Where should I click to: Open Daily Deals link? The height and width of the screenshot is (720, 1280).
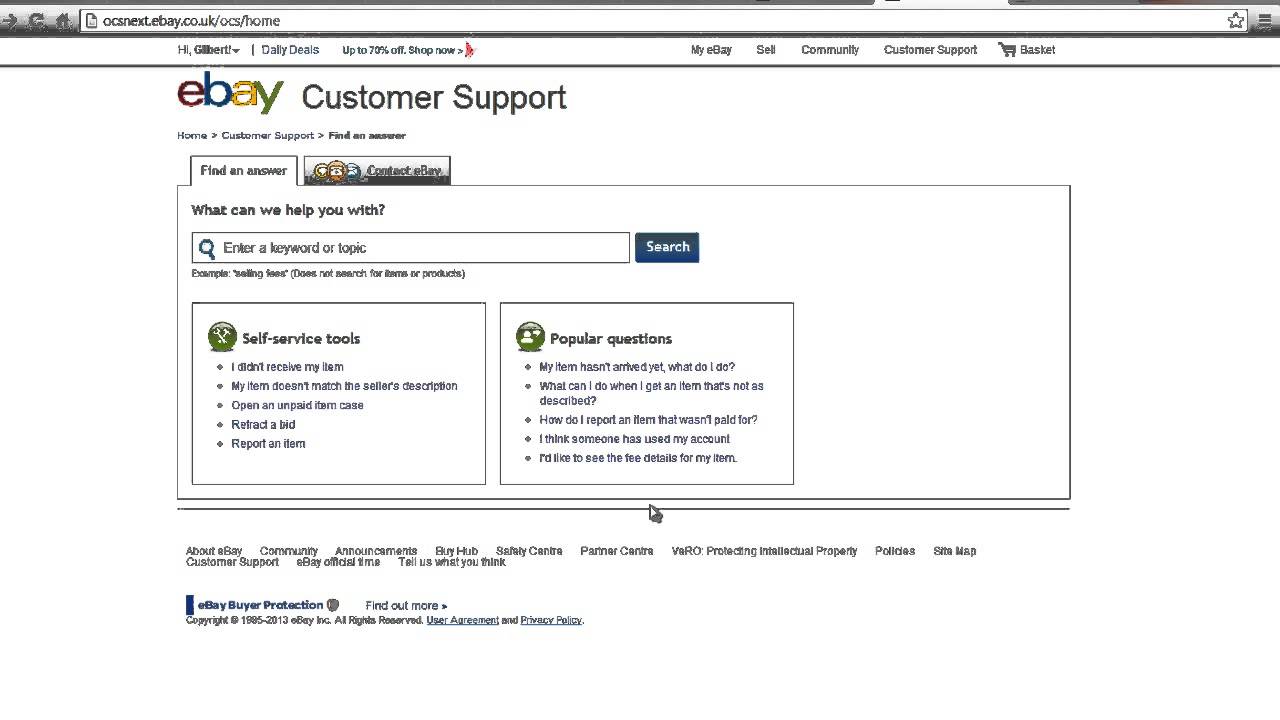pos(290,50)
